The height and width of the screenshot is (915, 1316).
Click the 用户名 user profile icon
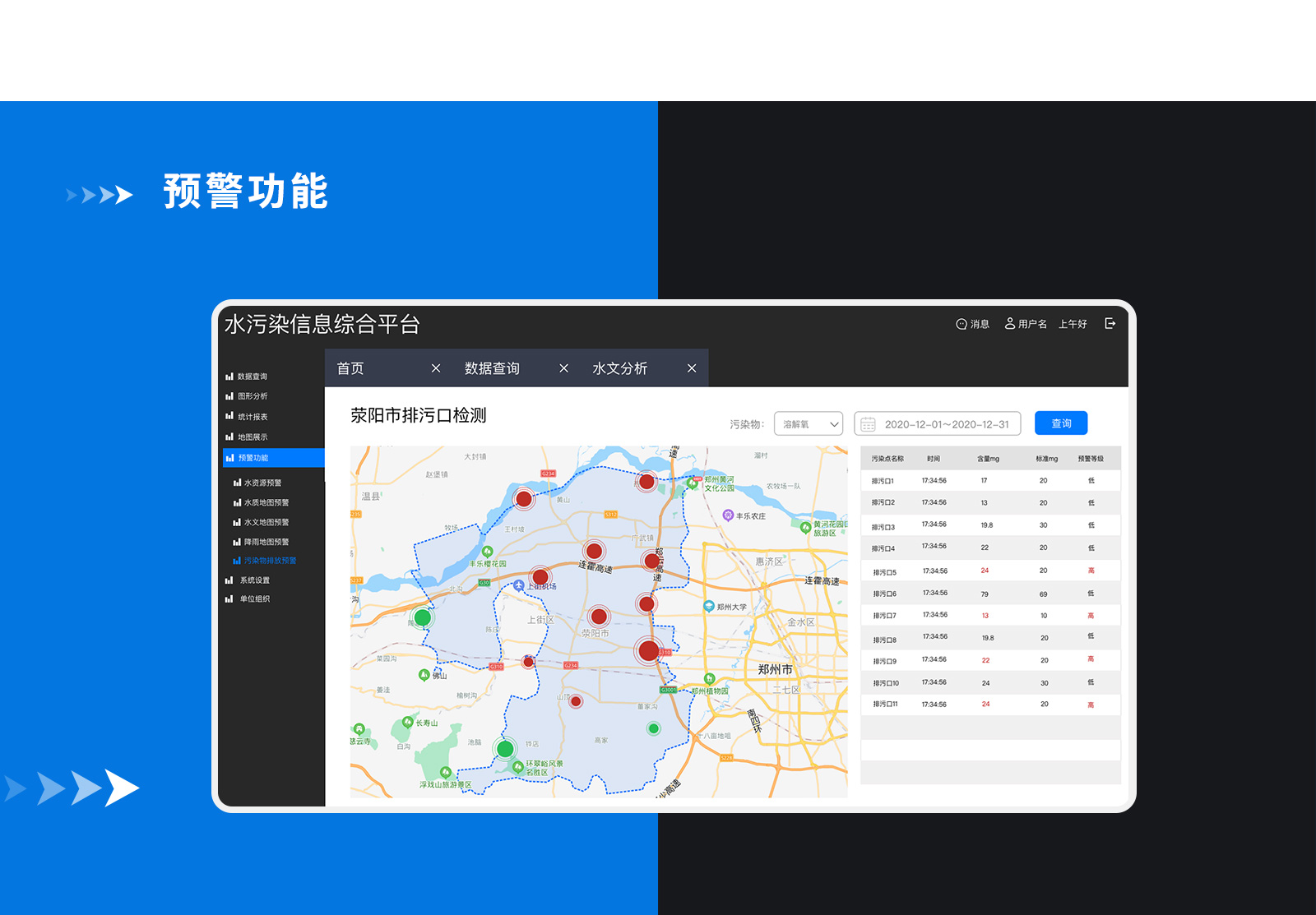1009,324
